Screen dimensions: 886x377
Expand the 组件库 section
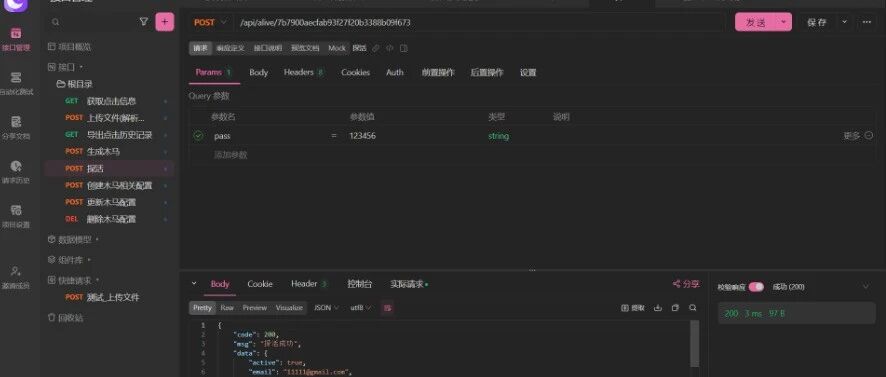tap(70, 260)
